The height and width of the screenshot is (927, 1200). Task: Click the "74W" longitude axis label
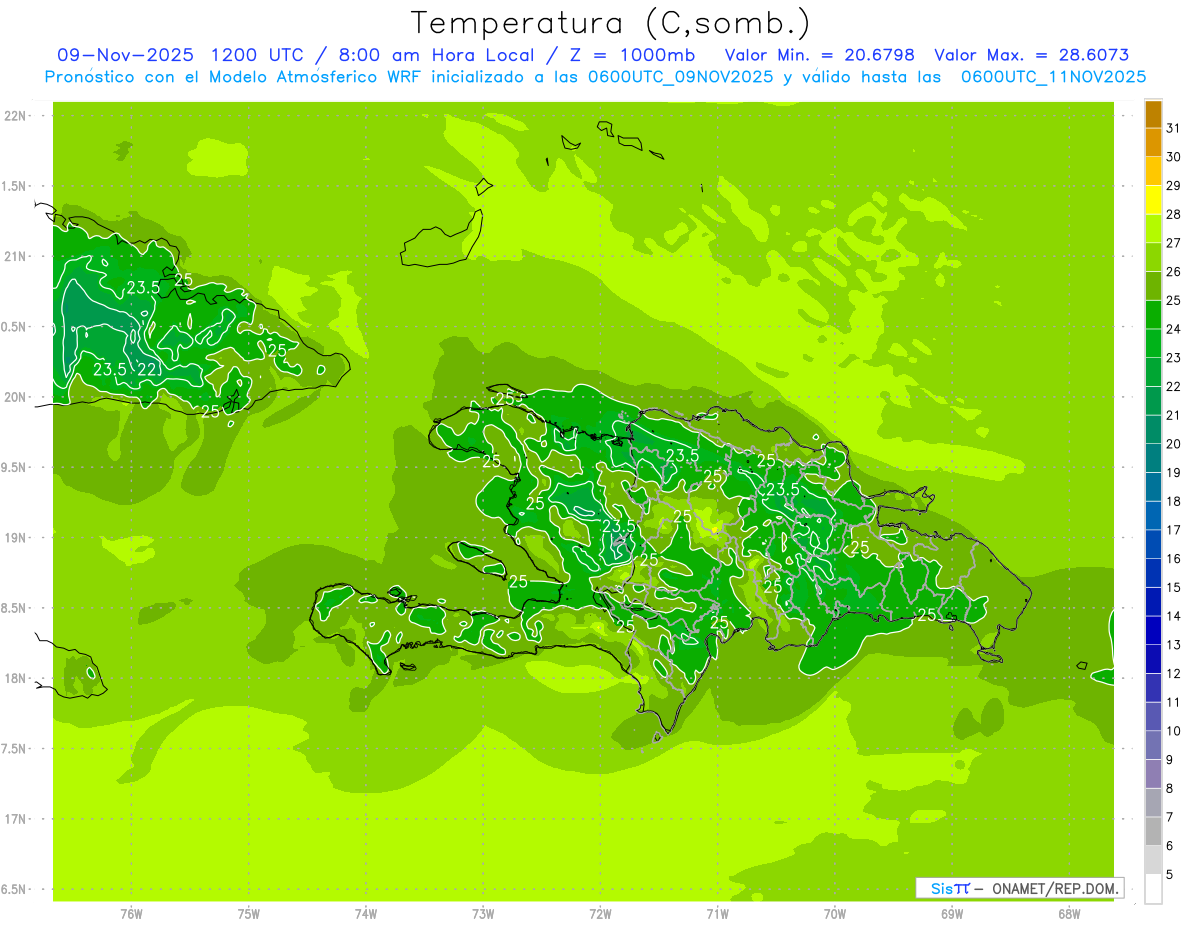coord(366,914)
